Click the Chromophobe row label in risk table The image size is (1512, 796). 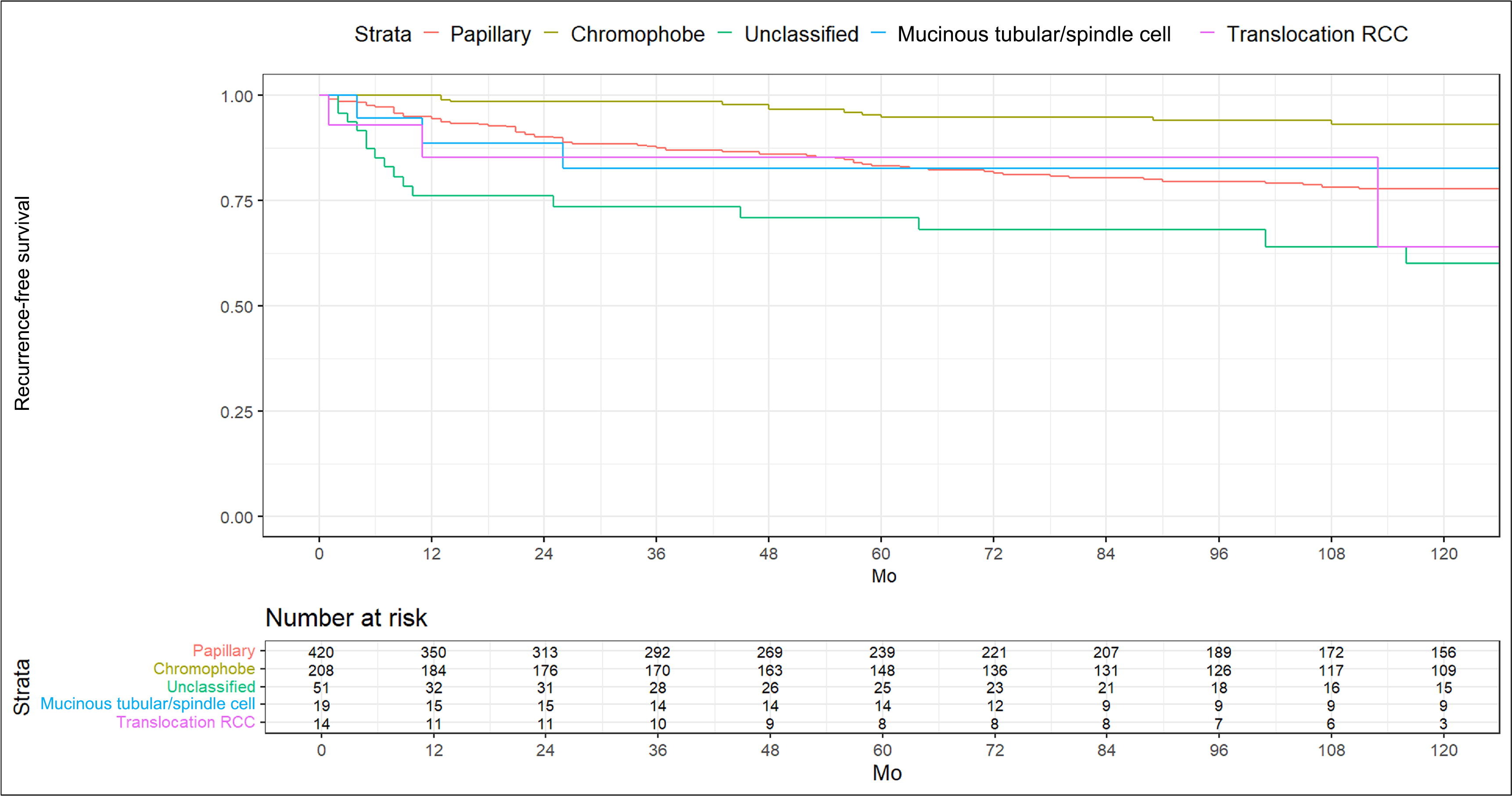tap(204, 669)
